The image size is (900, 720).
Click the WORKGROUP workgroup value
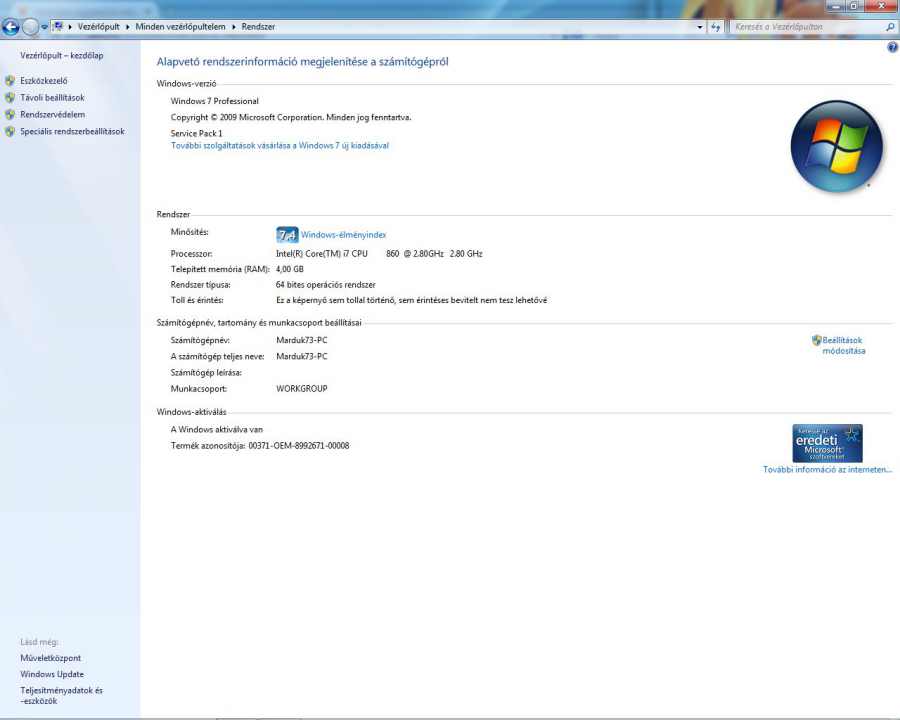(x=302, y=389)
